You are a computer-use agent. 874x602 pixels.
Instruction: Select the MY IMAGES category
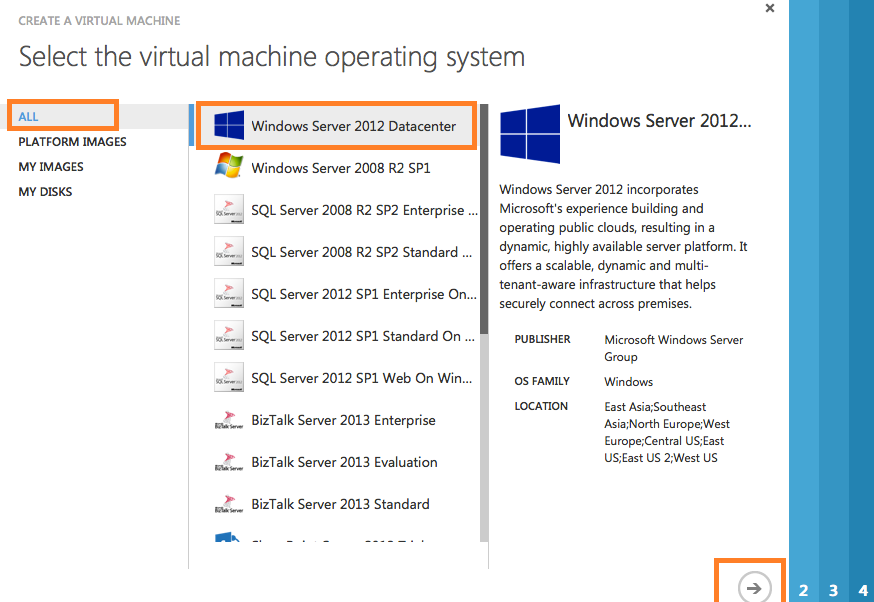pyautogui.click(x=51, y=167)
